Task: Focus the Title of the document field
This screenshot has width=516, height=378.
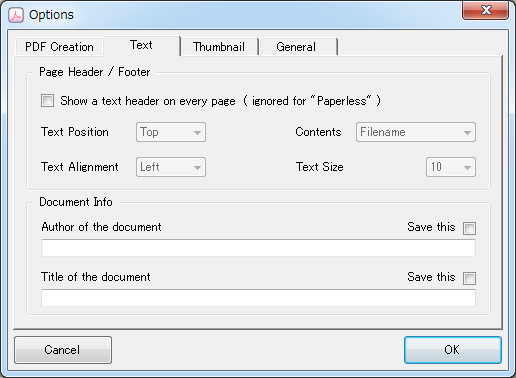Action: click(258, 298)
